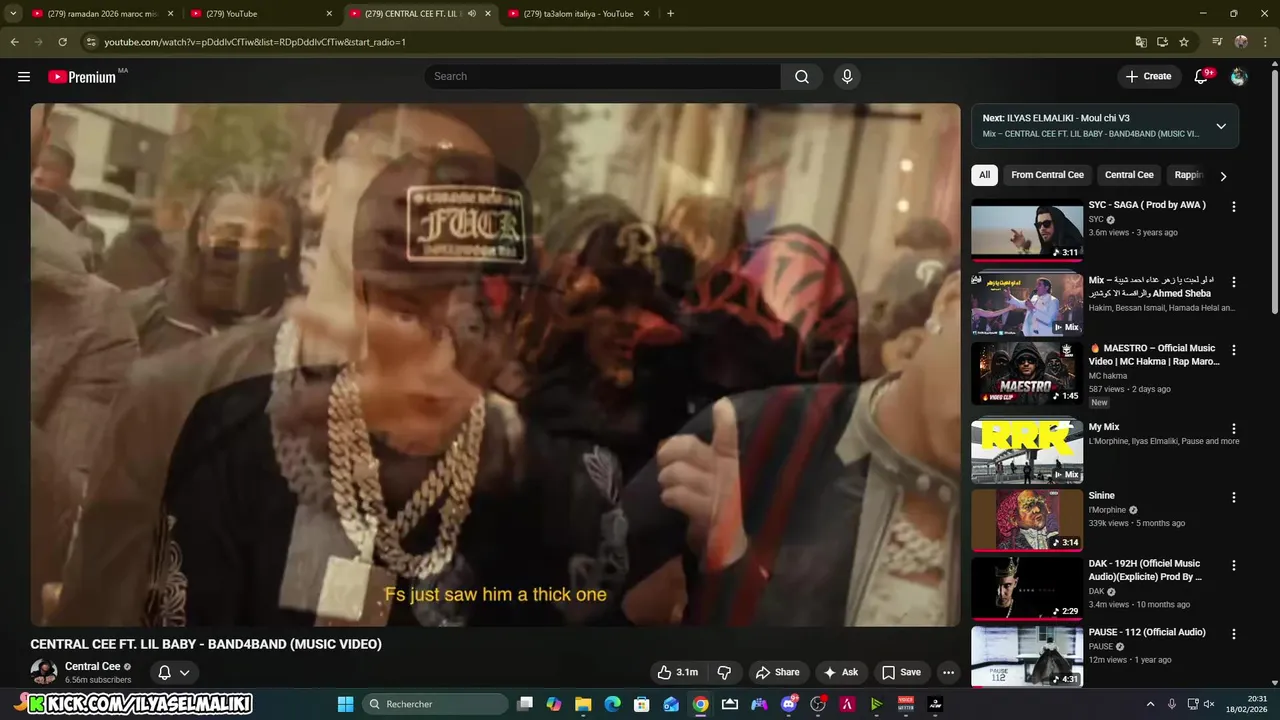Open the YouTube account avatar menu
The width and height of the screenshot is (1280, 720).
click(x=1239, y=76)
